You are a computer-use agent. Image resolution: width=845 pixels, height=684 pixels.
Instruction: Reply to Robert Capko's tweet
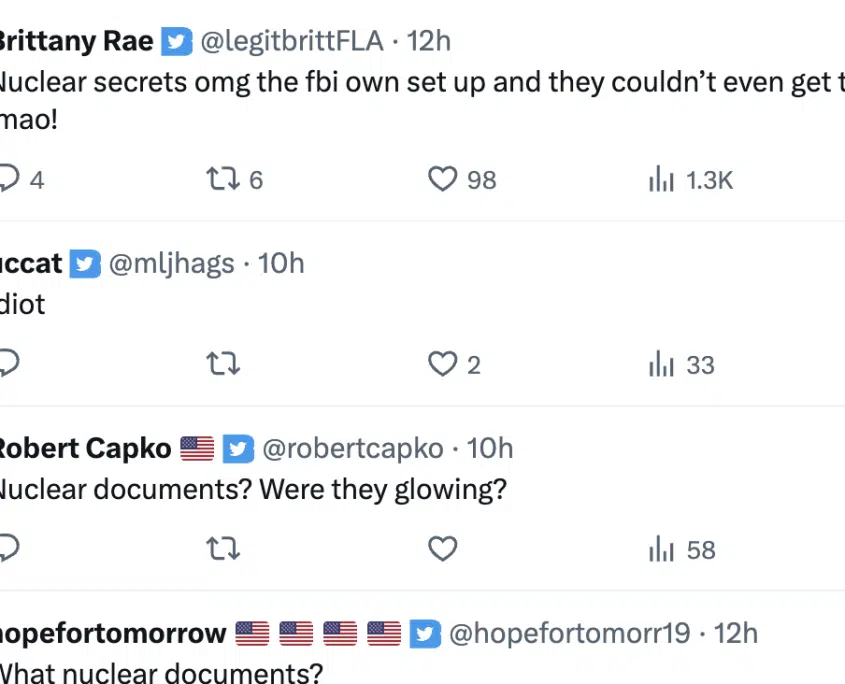pos(9,549)
